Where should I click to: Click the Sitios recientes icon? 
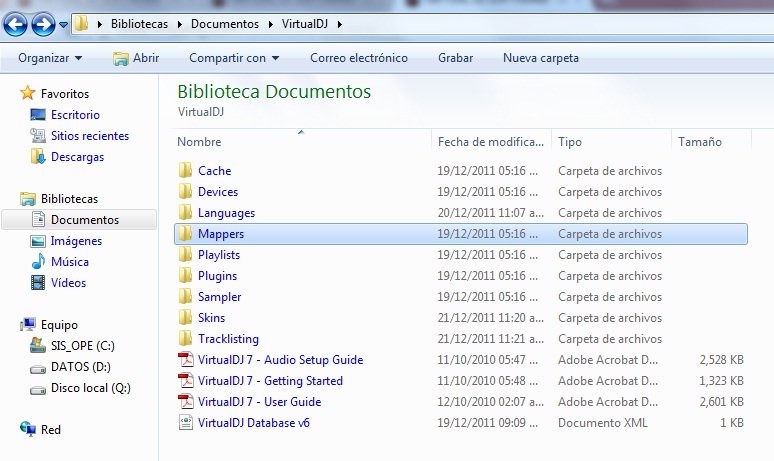(x=38, y=135)
